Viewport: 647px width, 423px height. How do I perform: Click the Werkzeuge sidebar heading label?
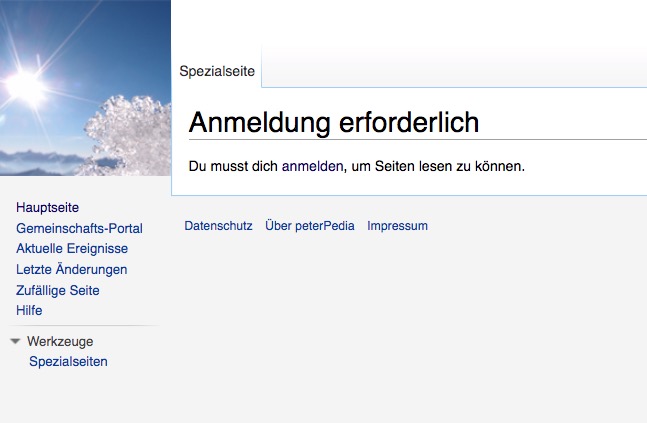[x=60, y=341]
